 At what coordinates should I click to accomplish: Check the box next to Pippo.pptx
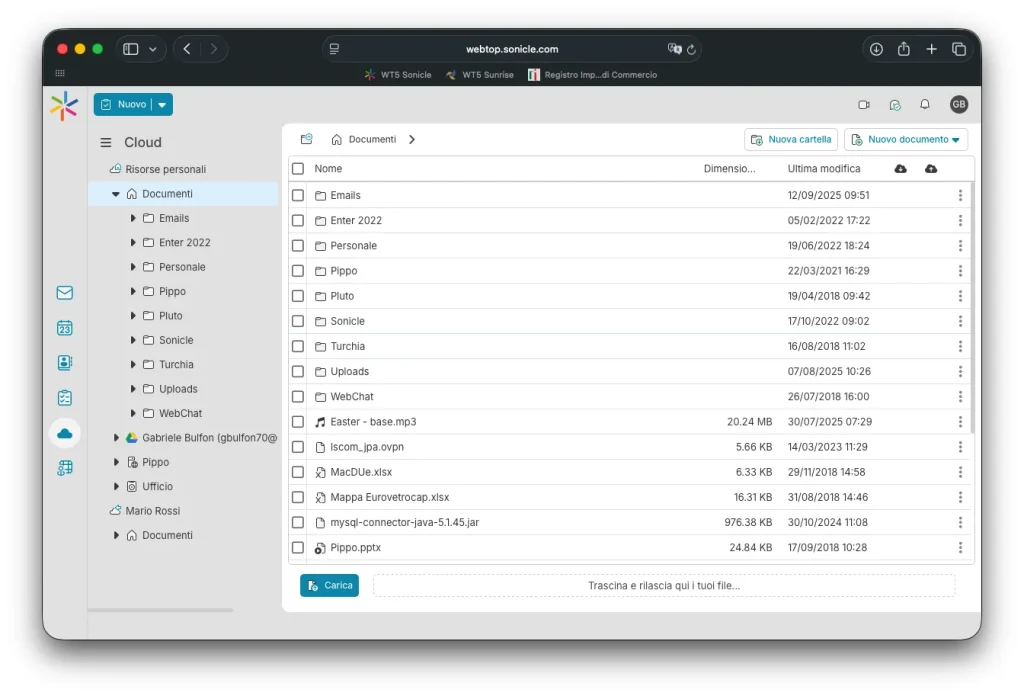[298, 548]
